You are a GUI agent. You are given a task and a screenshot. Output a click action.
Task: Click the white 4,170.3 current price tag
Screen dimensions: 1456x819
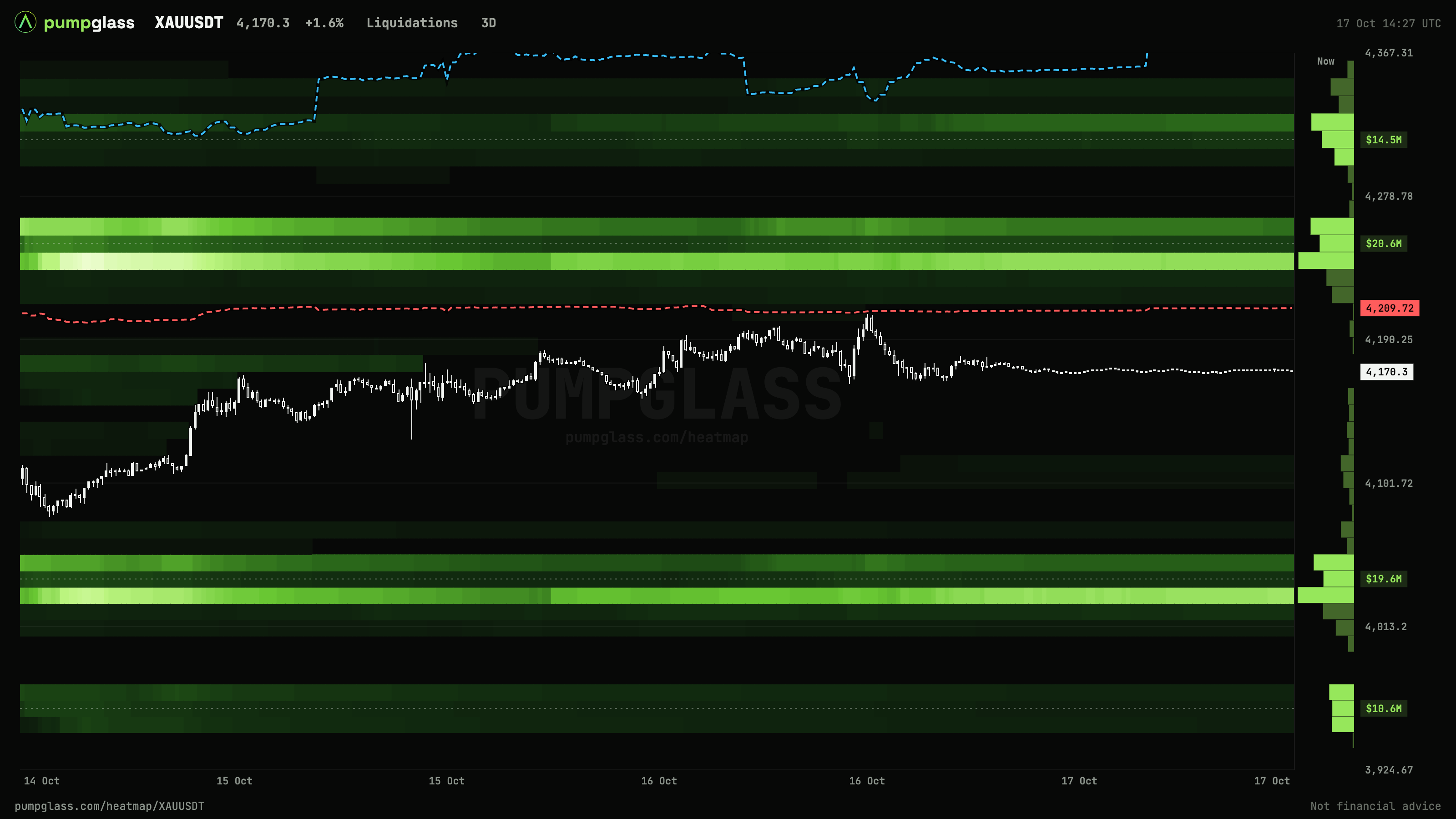coord(1386,372)
